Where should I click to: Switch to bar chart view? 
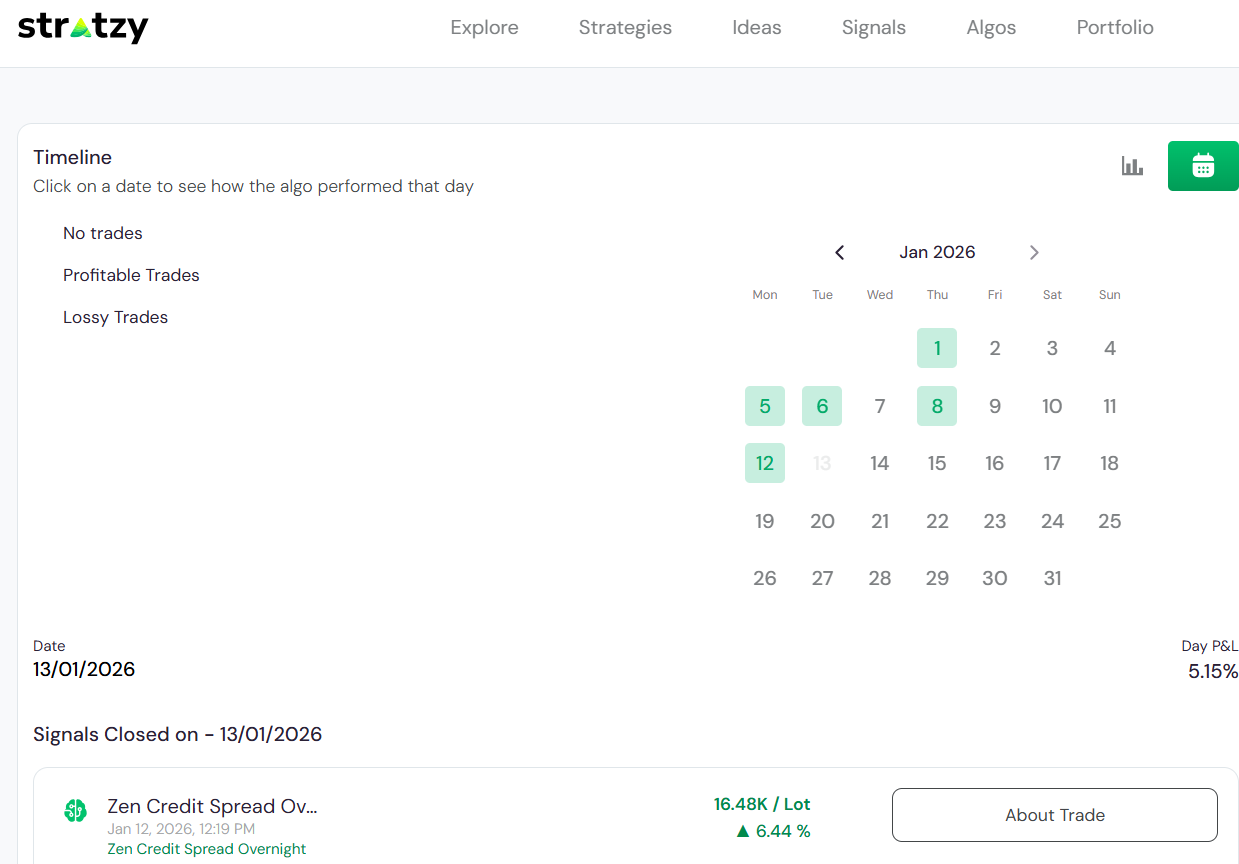(x=1132, y=166)
